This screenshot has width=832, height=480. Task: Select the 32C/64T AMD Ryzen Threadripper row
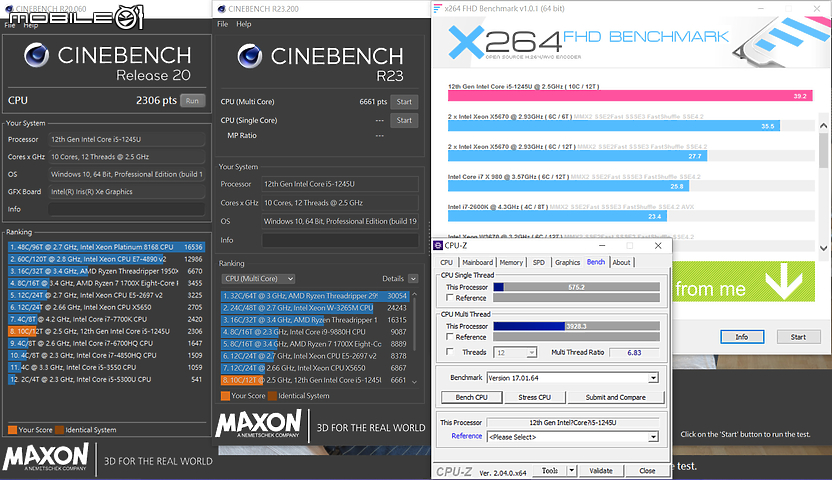(x=315, y=296)
